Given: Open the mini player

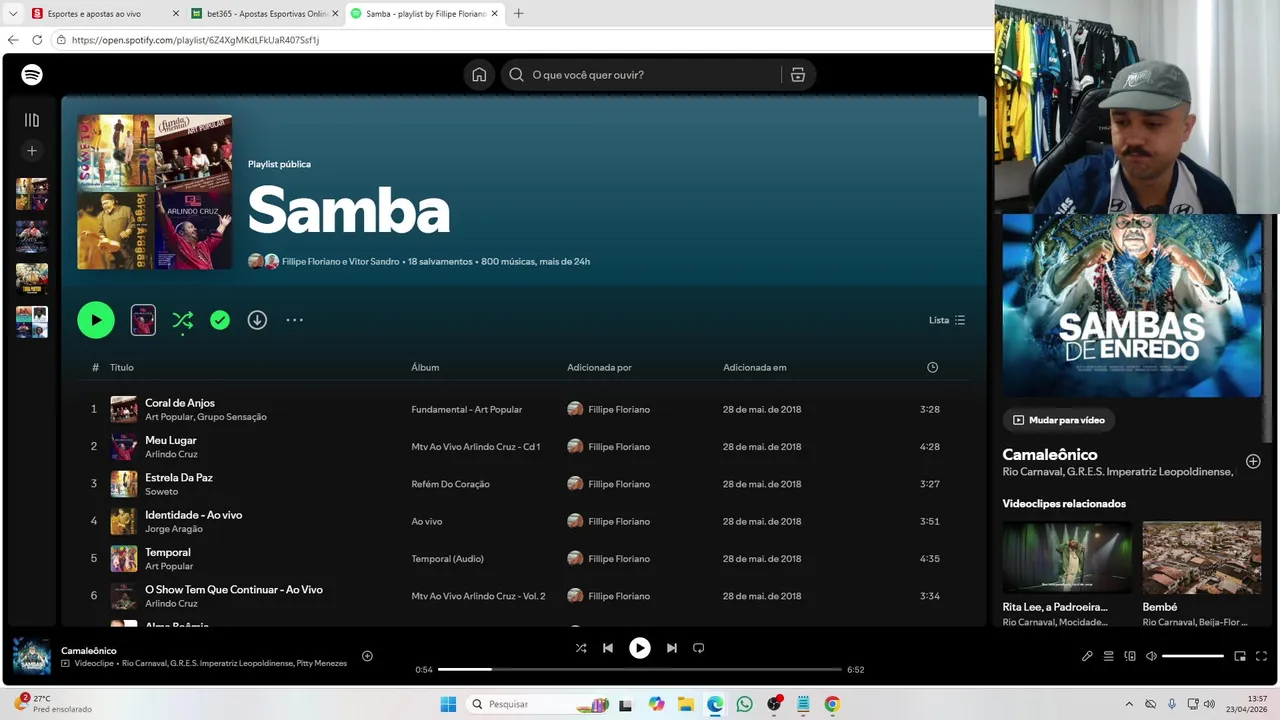Looking at the screenshot, I should pyautogui.click(x=1240, y=656).
